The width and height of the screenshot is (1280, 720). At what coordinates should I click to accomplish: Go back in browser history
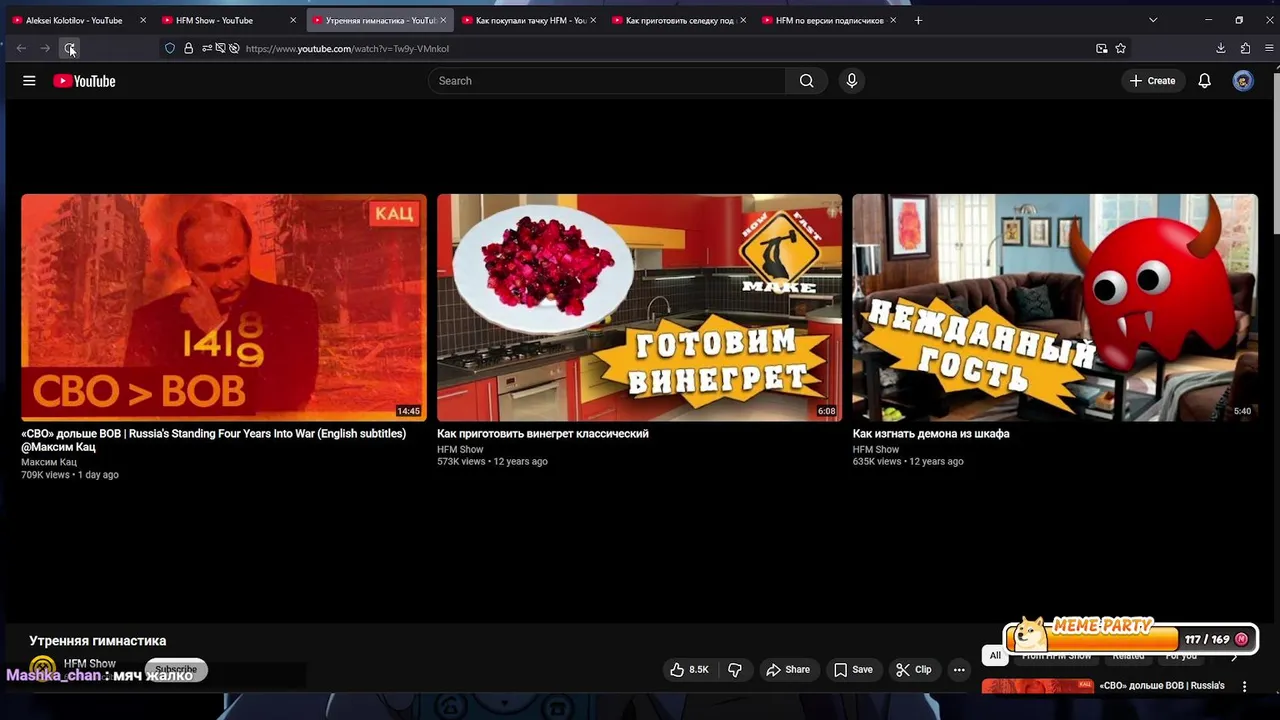21,48
